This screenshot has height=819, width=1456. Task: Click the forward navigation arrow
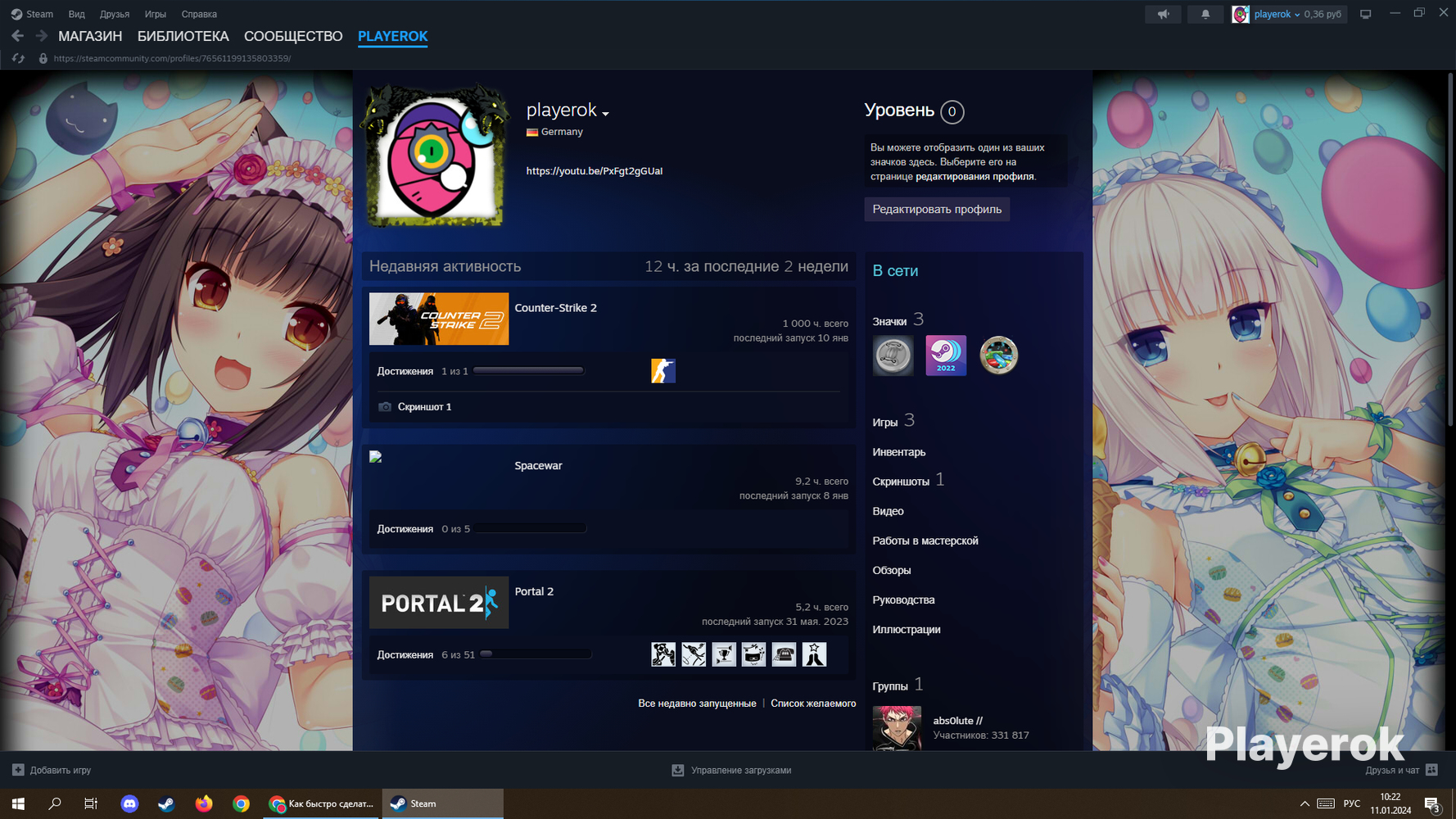tap(41, 36)
